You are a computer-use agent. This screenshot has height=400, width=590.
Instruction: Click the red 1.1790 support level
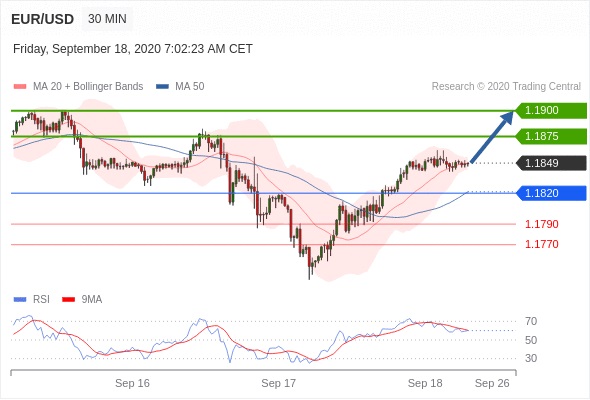pyautogui.click(x=541, y=224)
